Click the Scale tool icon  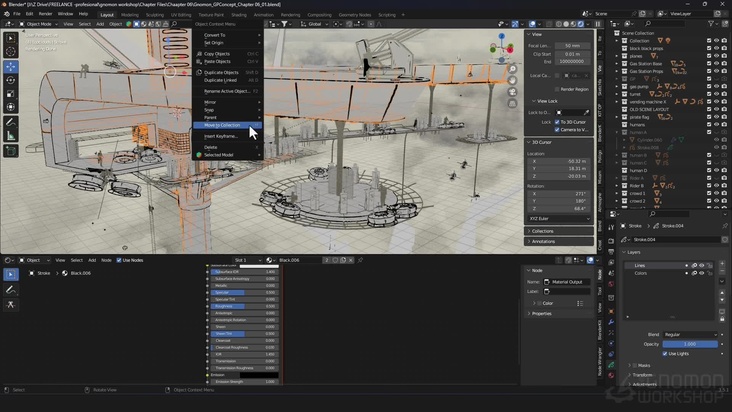[11, 94]
